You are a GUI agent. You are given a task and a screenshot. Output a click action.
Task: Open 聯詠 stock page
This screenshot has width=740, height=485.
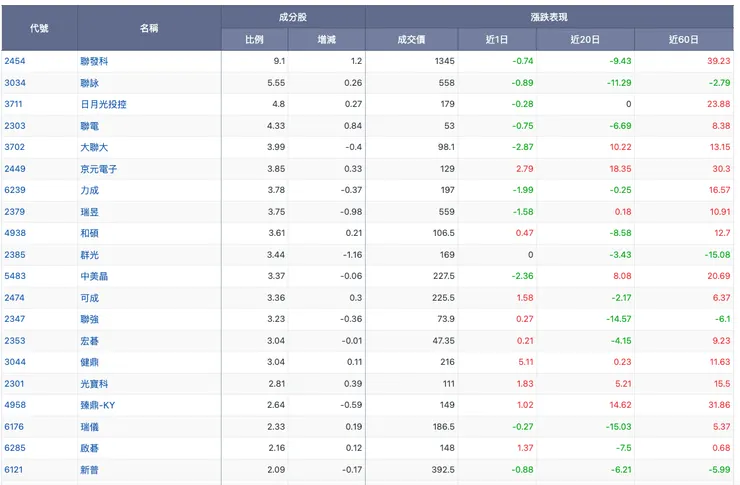pyautogui.click(x=89, y=83)
